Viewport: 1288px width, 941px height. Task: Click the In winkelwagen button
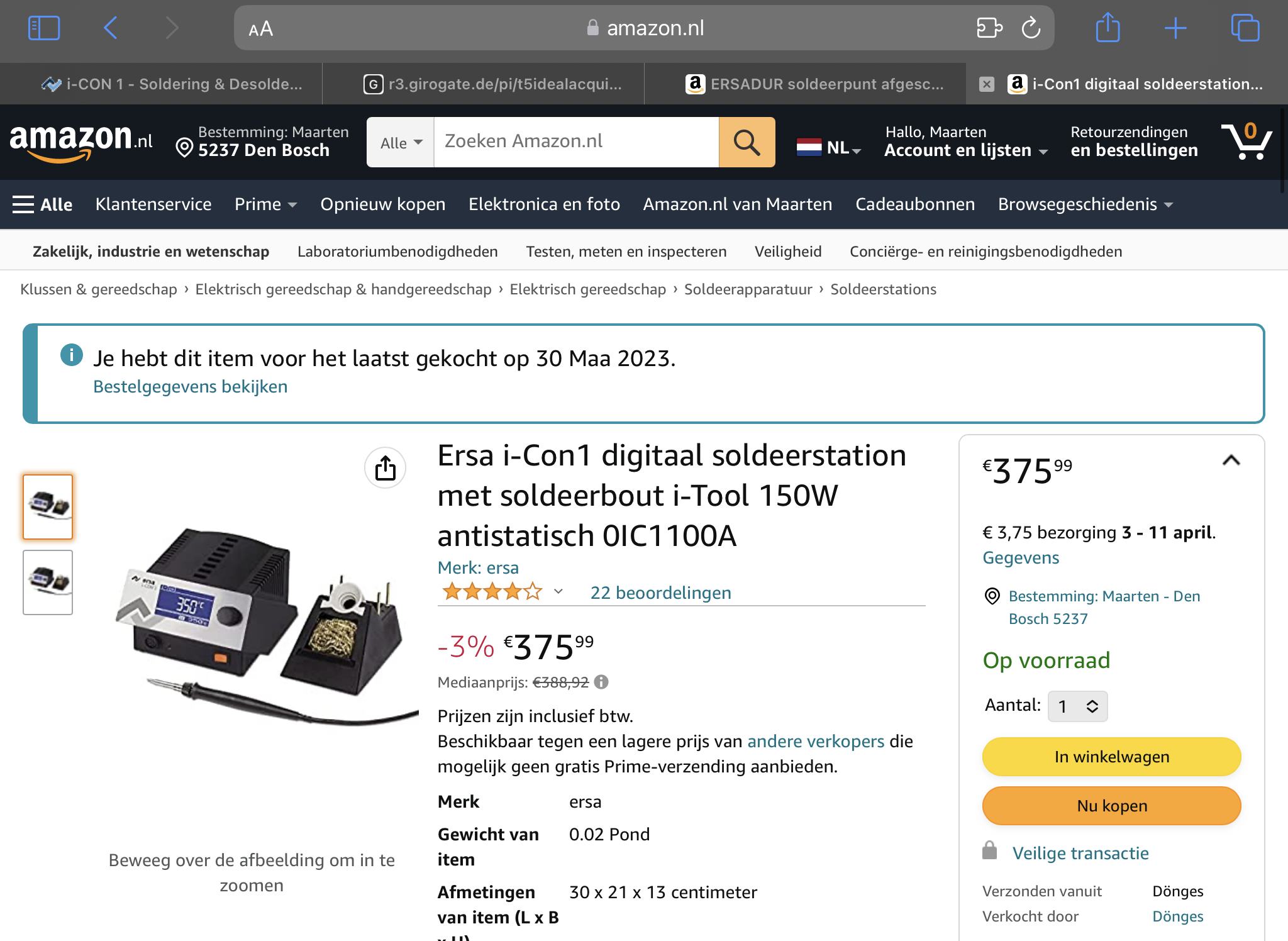[1111, 757]
